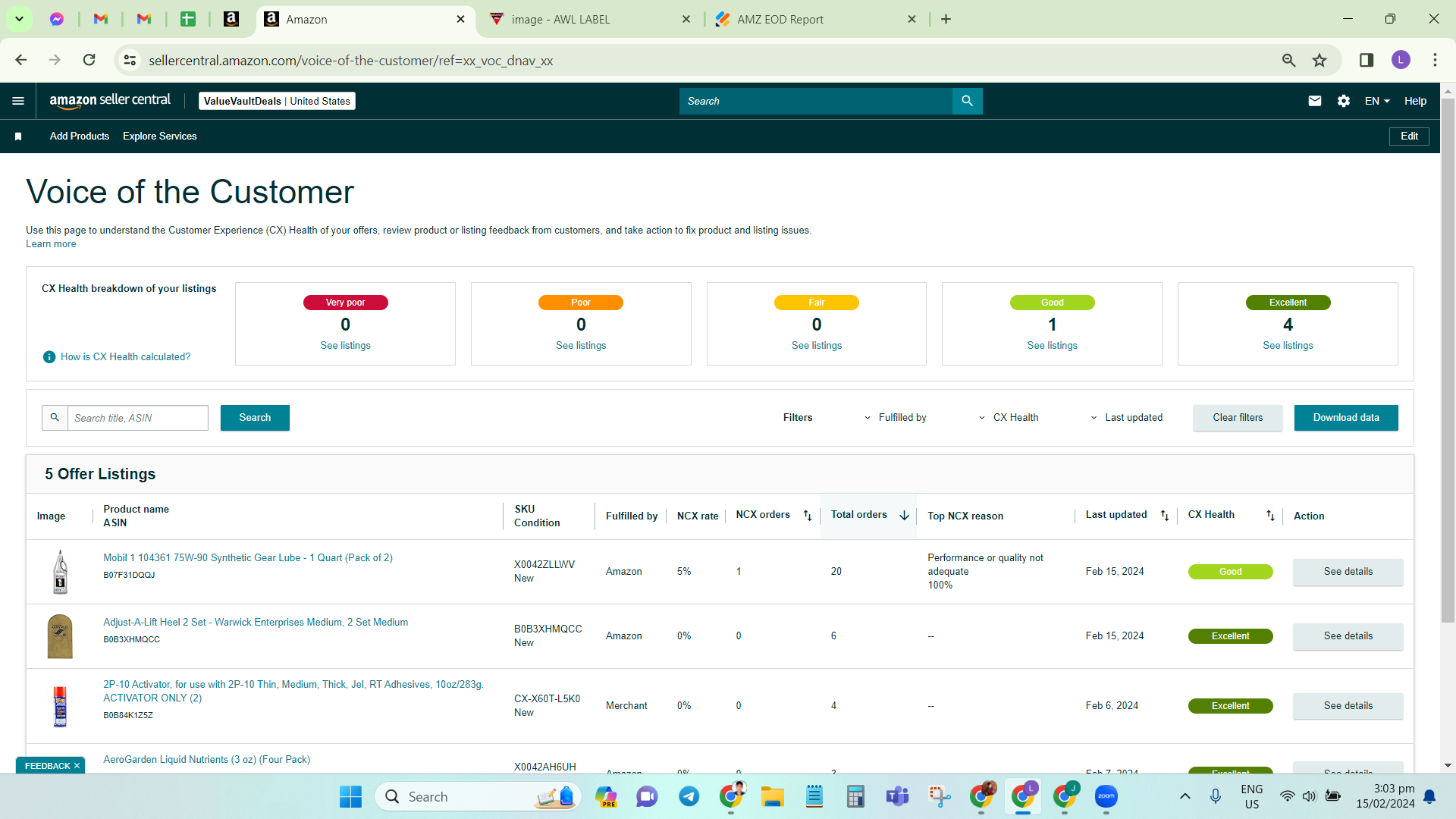Open Calculator from the taskbar
Image resolution: width=1456 pixels, height=819 pixels.
click(855, 796)
